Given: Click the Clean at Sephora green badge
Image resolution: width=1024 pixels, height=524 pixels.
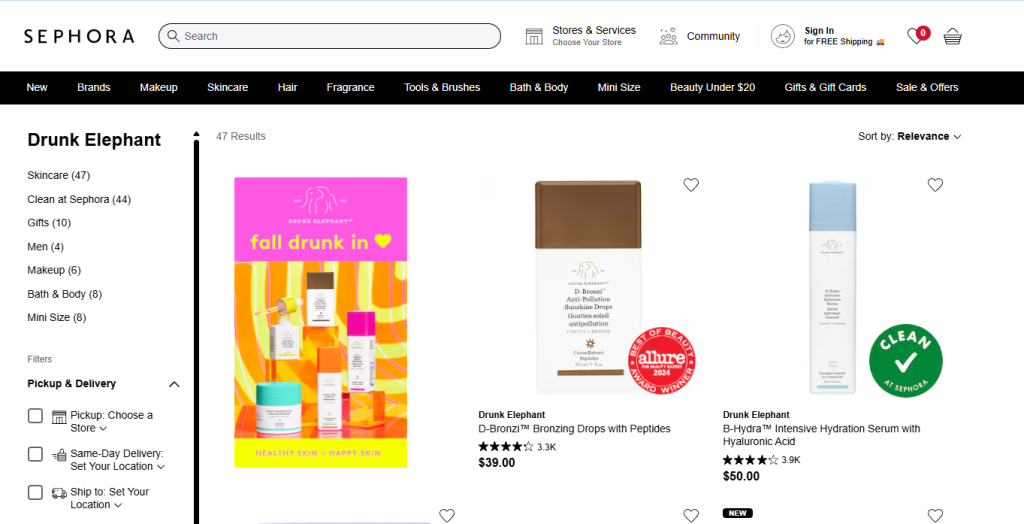Looking at the screenshot, I should tap(906, 361).
